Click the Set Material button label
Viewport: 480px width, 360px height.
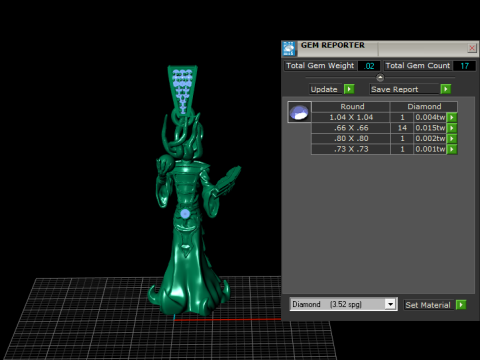point(428,305)
